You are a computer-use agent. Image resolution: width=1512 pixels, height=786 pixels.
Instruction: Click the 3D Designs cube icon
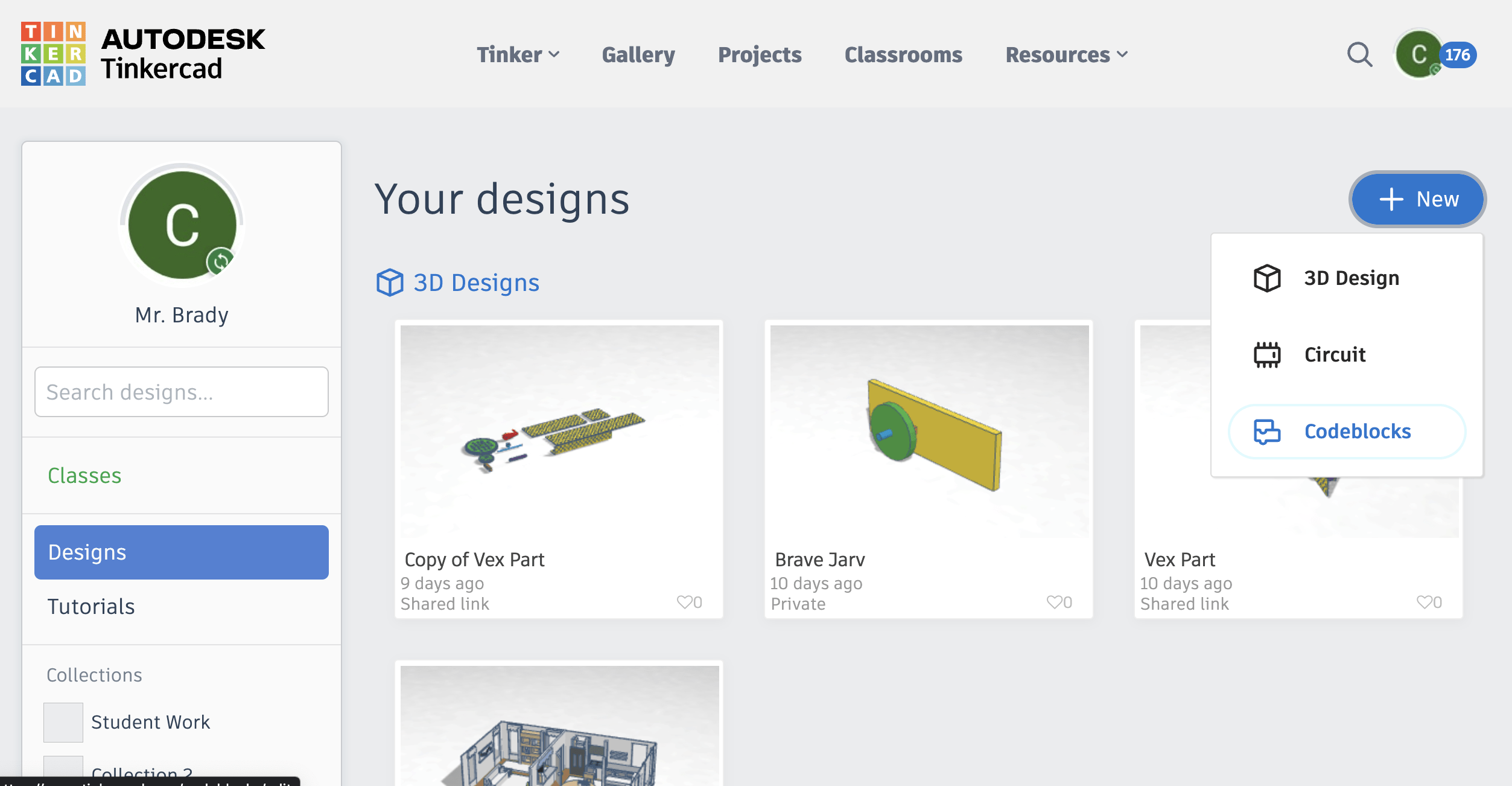point(390,282)
